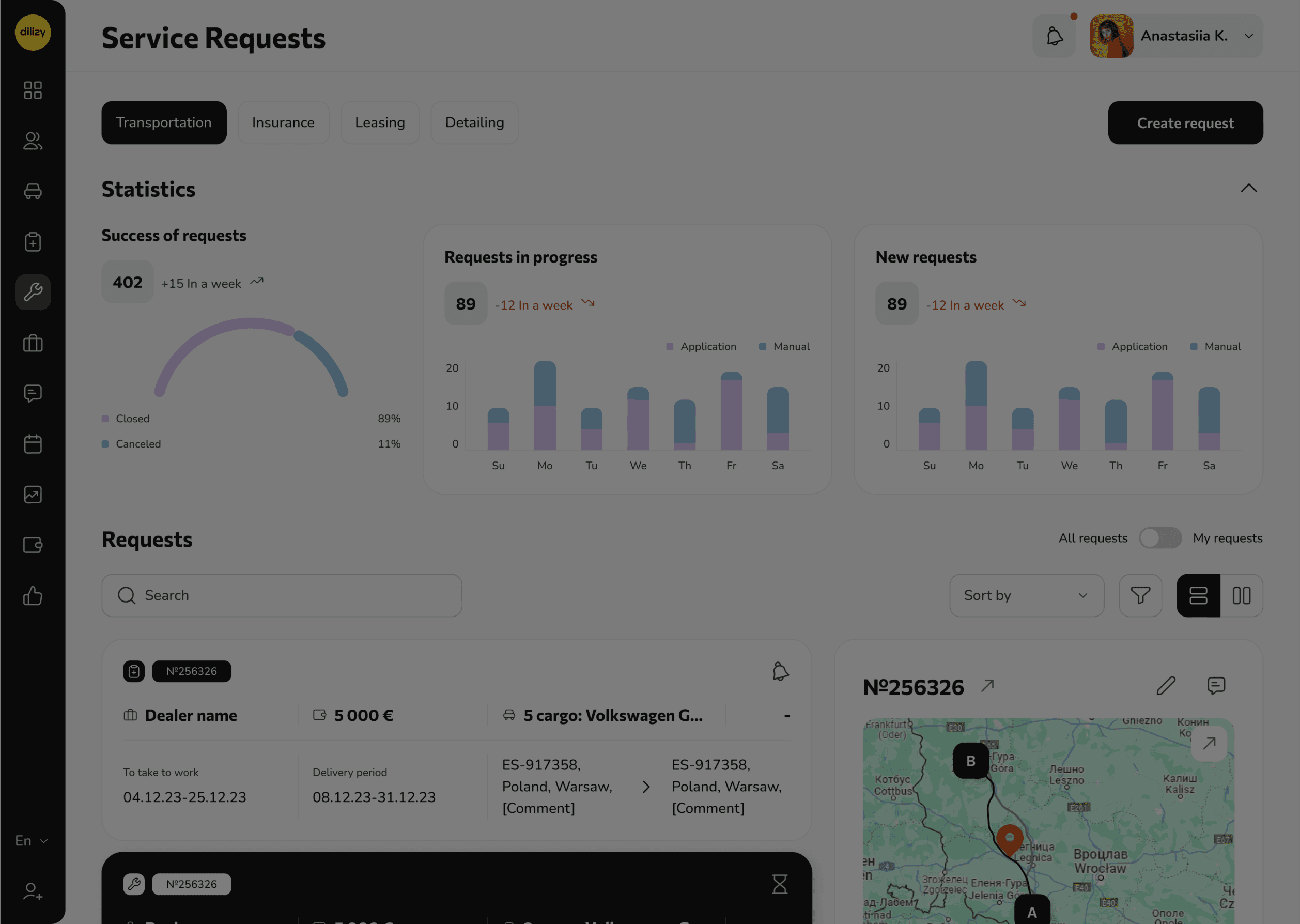Switch to the Insurance tab
1300x924 pixels.
[x=283, y=122]
